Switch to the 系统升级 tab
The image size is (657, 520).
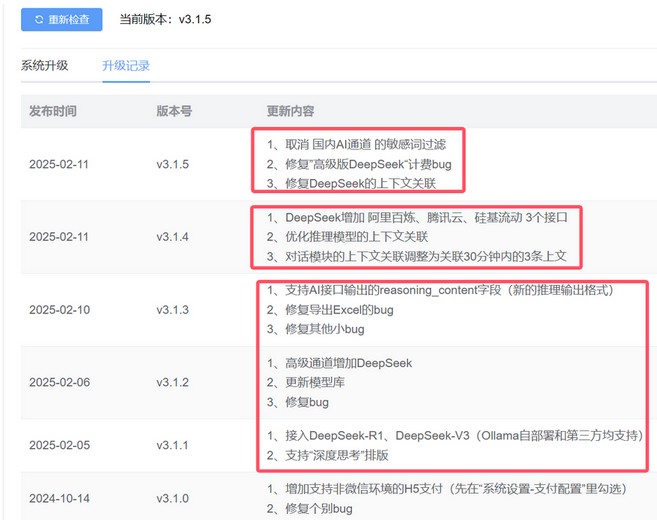pyautogui.click(x=44, y=65)
